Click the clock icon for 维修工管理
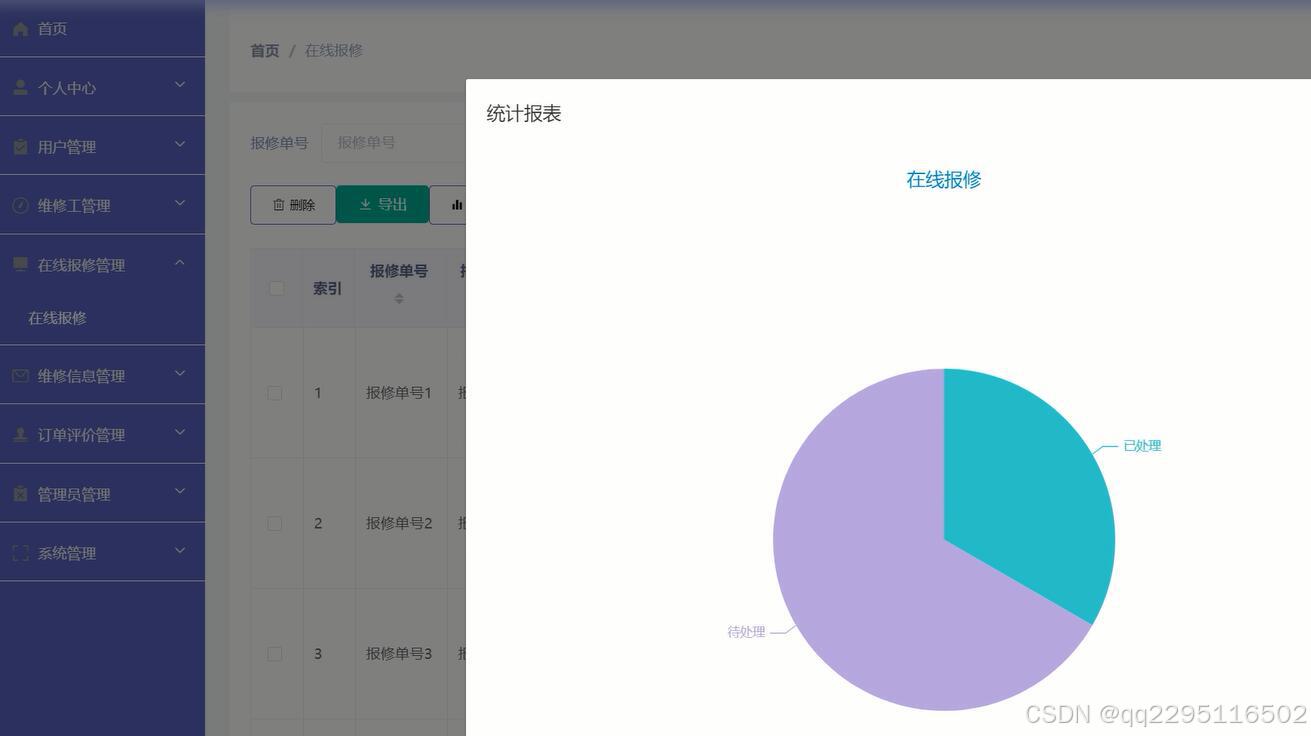 tap(19, 205)
